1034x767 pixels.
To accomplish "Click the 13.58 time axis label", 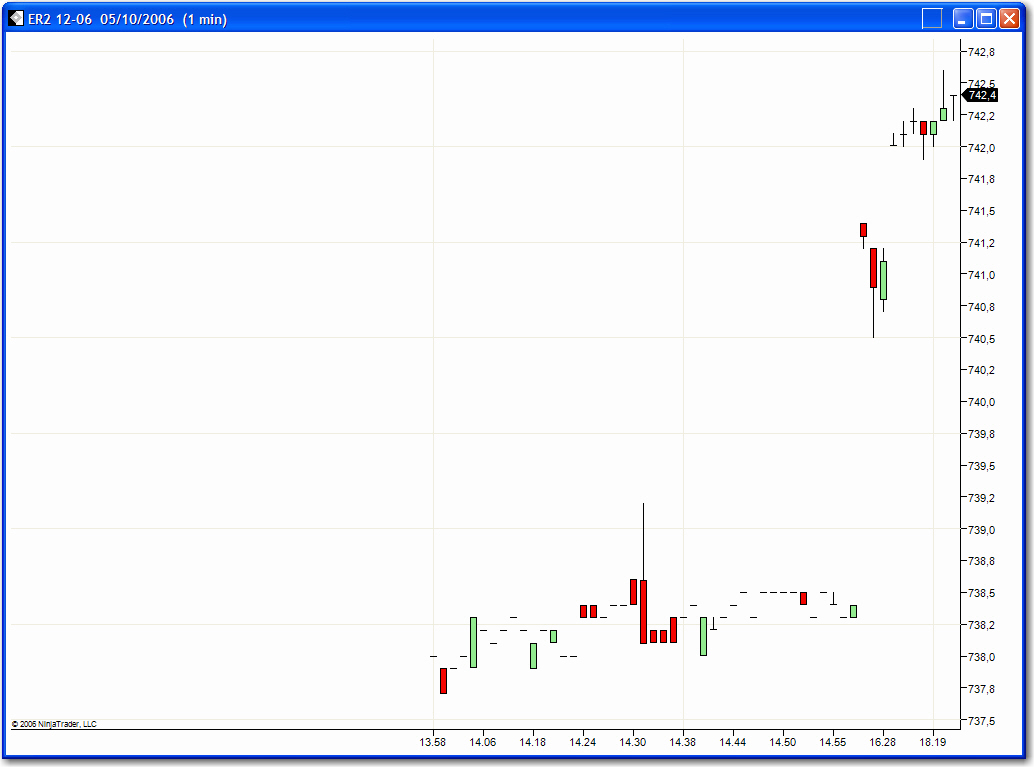I will coord(433,743).
